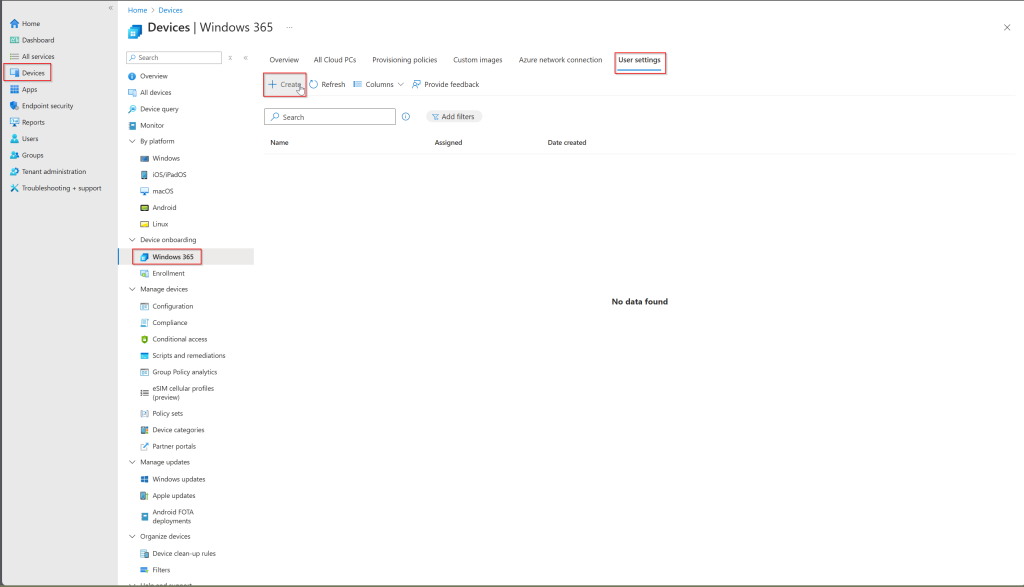Viewport: 1024px width, 587px height.
Task: Click the Home breadcrumb link
Action: point(137,10)
